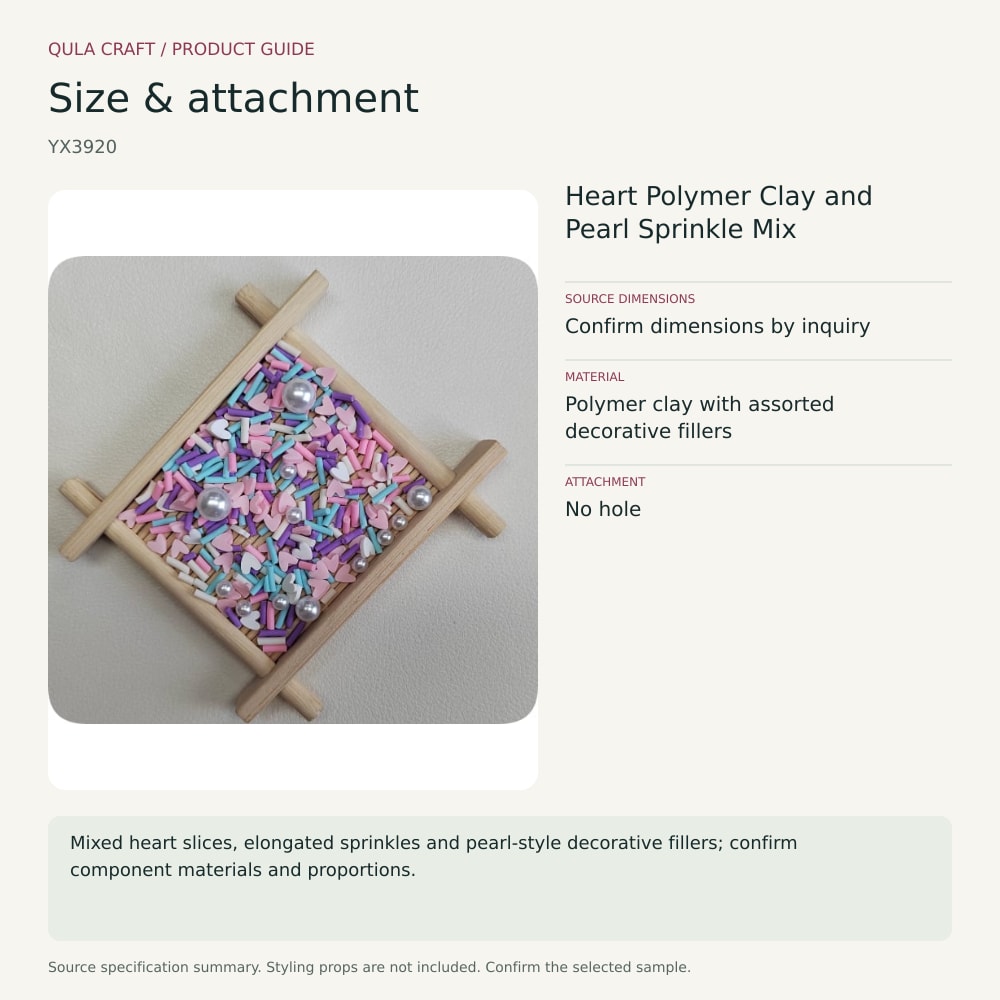Click the YX3920 product code

(x=82, y=147)
